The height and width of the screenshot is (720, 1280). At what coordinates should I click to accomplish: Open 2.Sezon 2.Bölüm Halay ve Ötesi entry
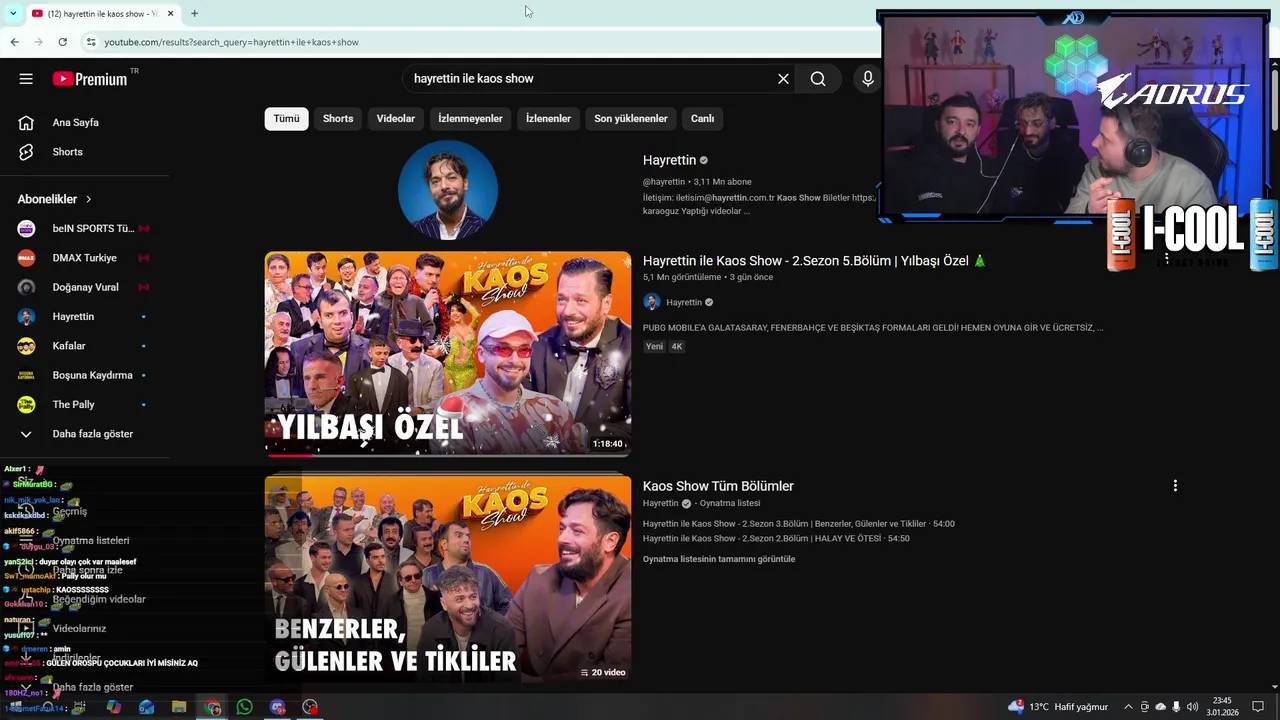(x=776, y=538)
